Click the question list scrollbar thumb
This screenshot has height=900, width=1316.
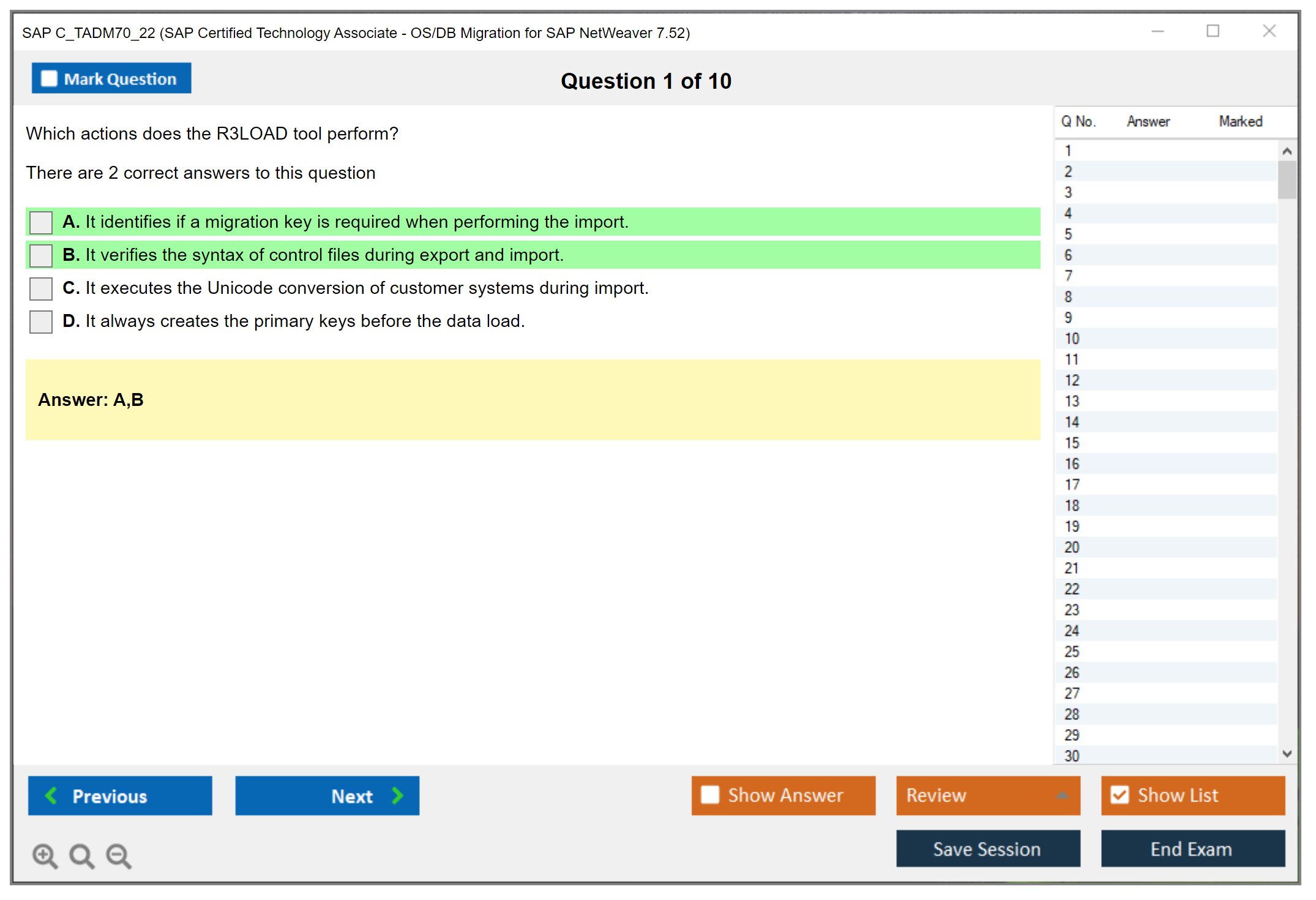pos(1287,179)
